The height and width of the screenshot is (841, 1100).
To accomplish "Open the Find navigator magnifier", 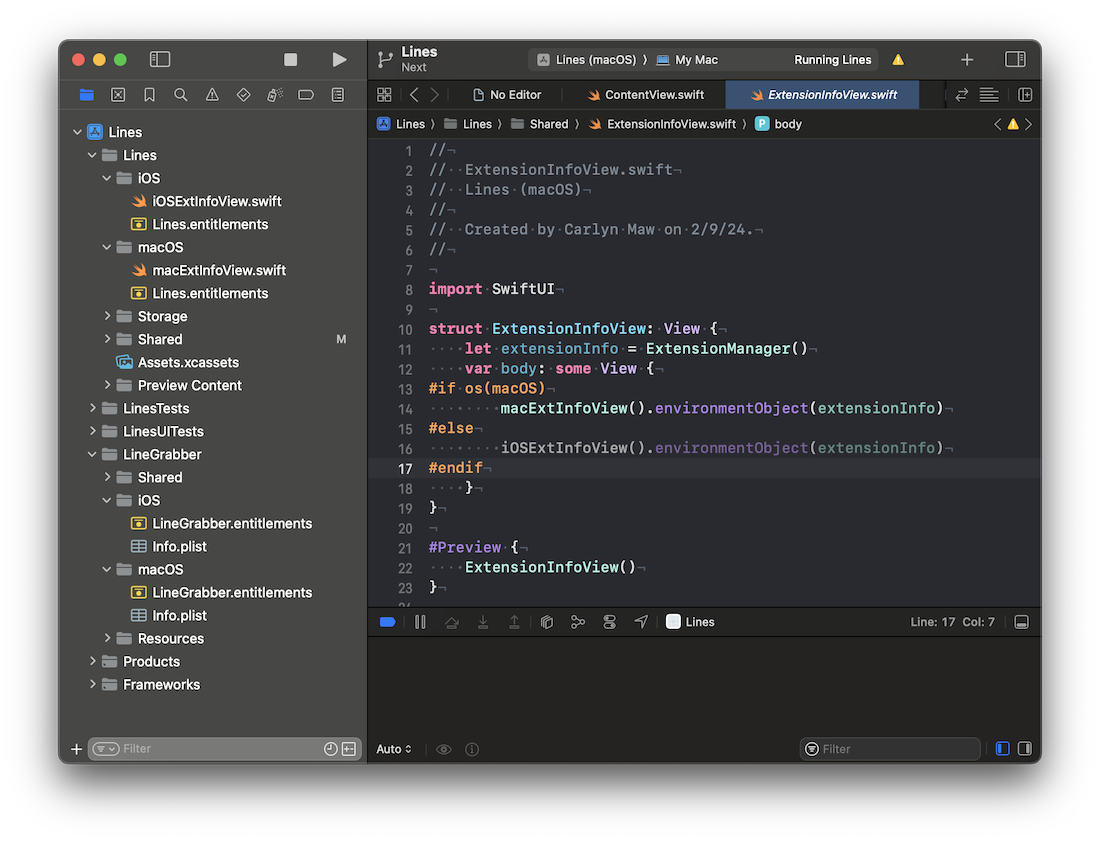I will click(x=181, y=95).
